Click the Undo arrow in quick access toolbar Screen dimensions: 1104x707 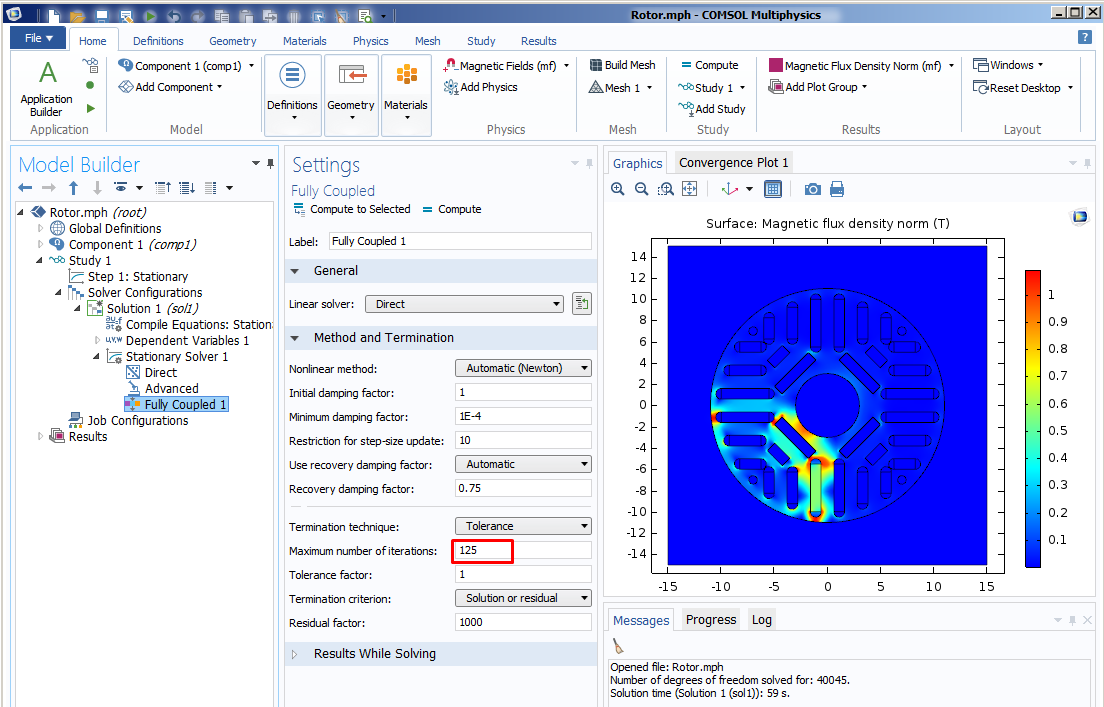coord(173,15)
